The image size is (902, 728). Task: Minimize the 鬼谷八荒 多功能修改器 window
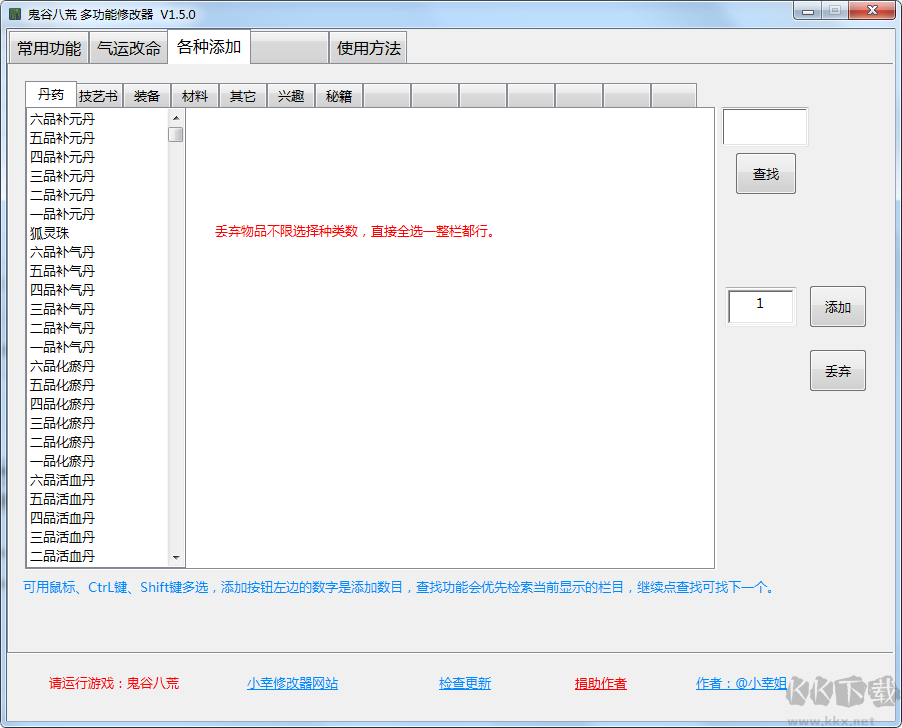pyautogui.click(x=808, y=11)
